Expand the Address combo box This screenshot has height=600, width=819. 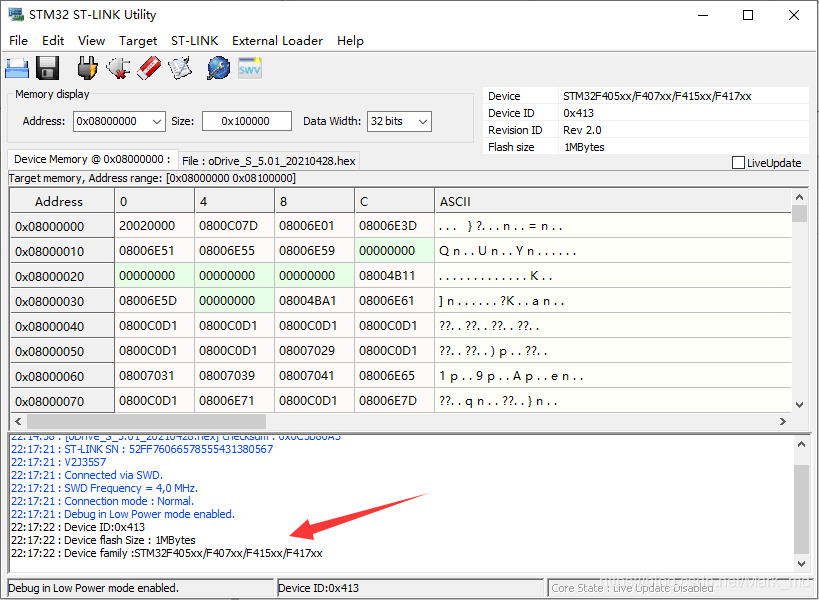pyautogui.click(x=157, y=122)
